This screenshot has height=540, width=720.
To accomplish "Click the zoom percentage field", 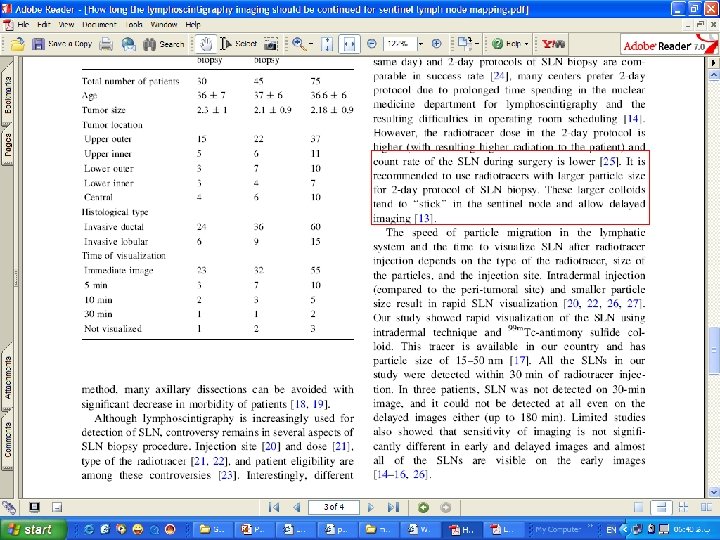I will (x=399, y=44).
